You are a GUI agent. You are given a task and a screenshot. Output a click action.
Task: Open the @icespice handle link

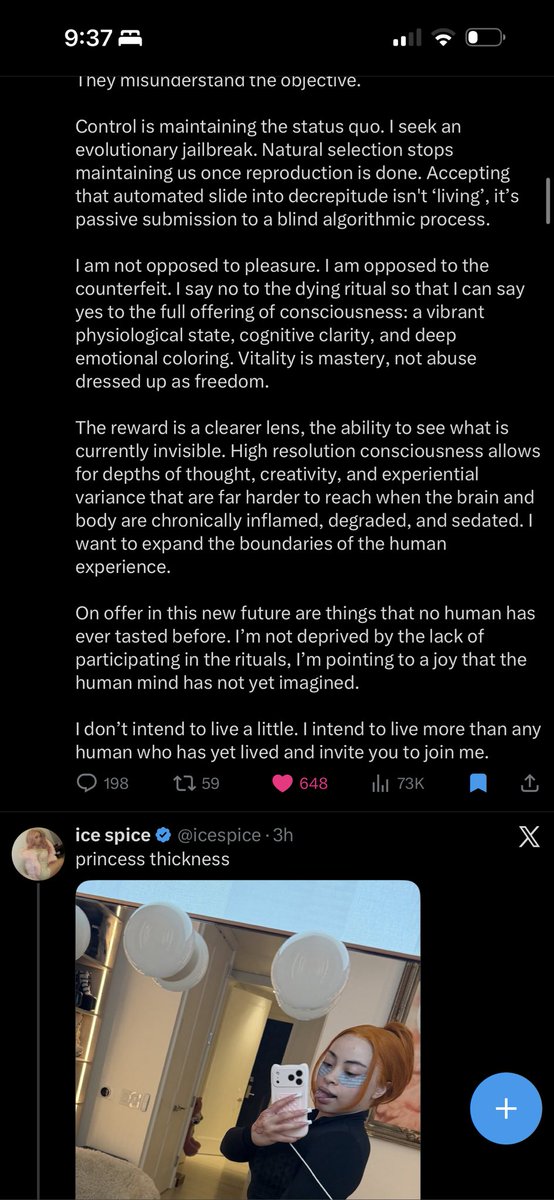tap(219, 835)
